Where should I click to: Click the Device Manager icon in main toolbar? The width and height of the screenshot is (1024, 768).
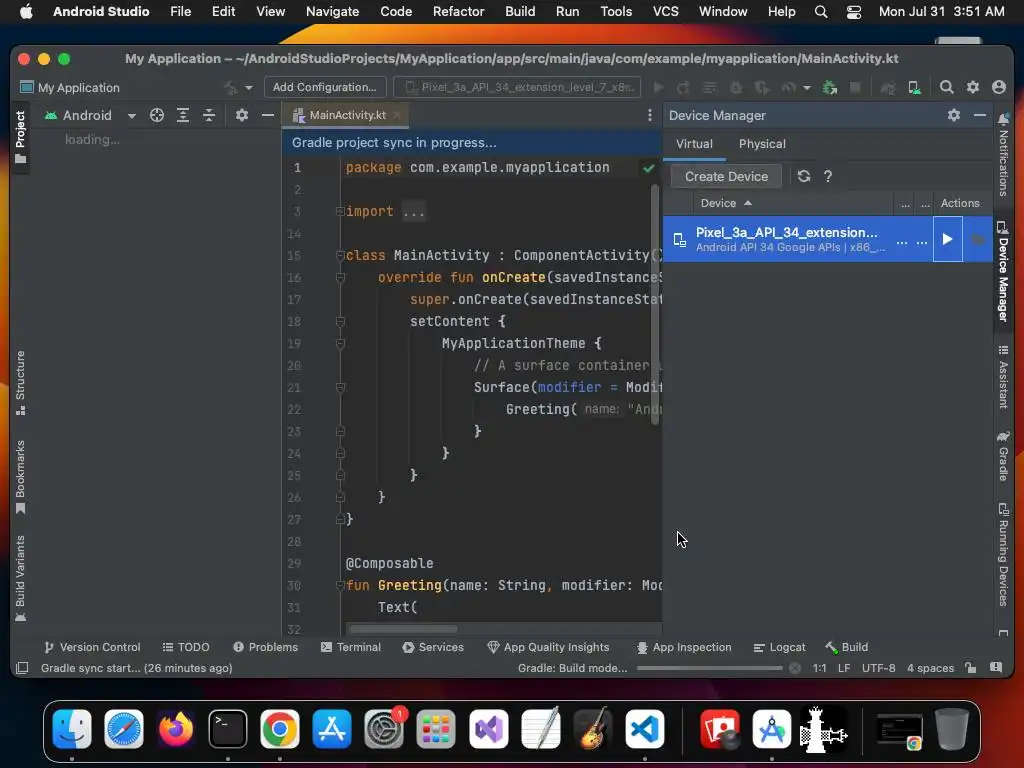pyautogui.click(x=914, y=87)
